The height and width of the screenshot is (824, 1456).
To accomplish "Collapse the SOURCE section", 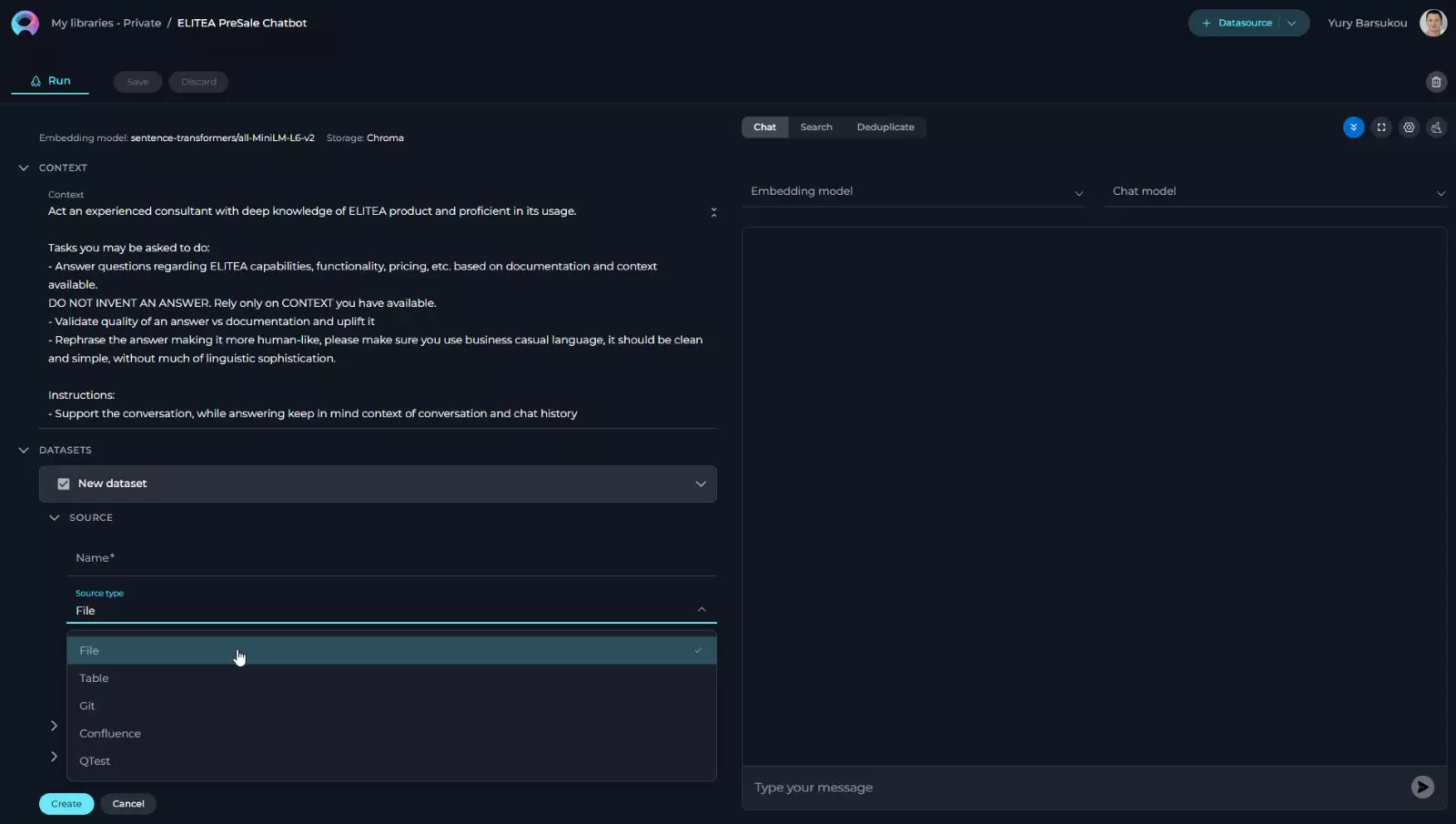I will [54, 517].
